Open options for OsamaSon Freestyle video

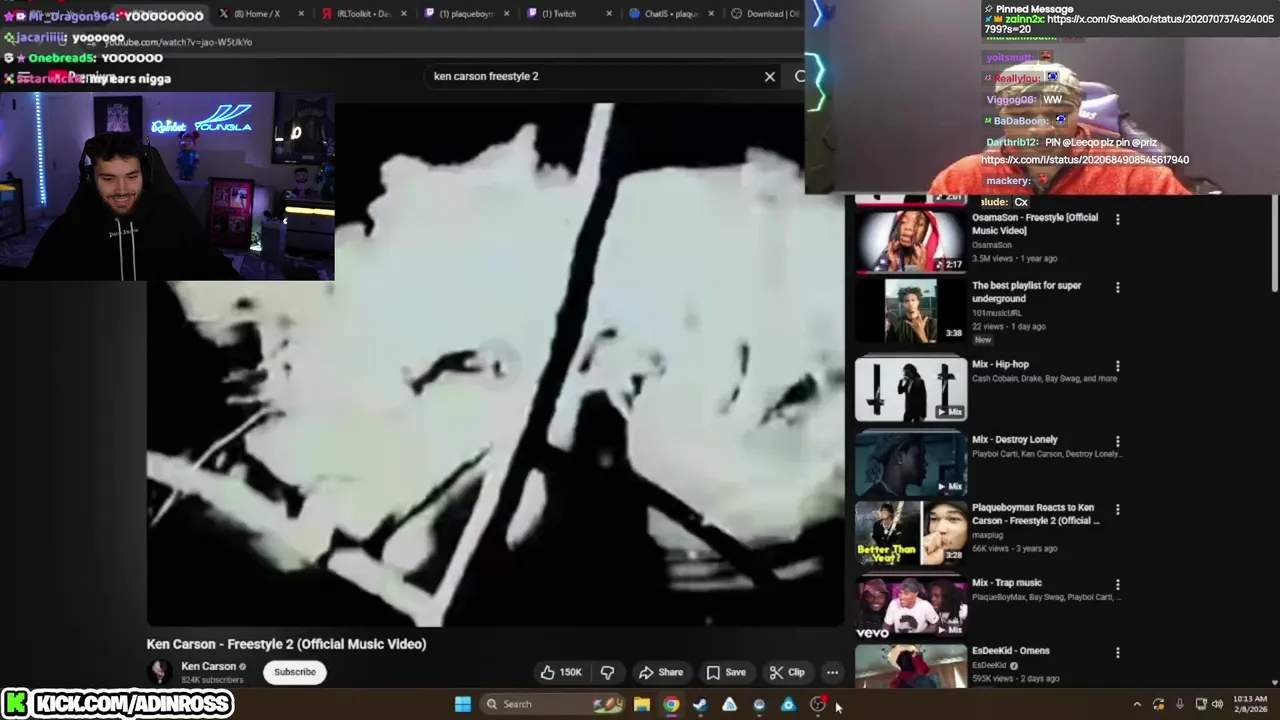(x=1118, y=219)
